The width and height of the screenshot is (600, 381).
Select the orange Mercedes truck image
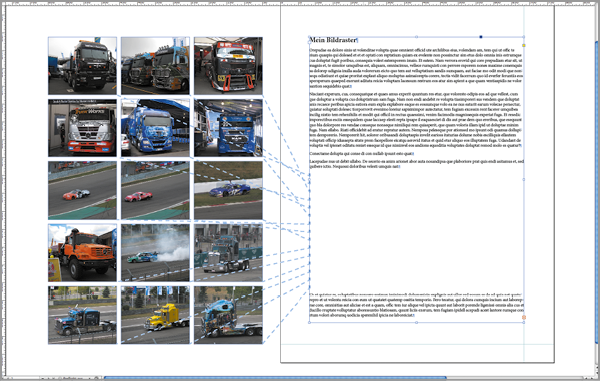(82, 252)
